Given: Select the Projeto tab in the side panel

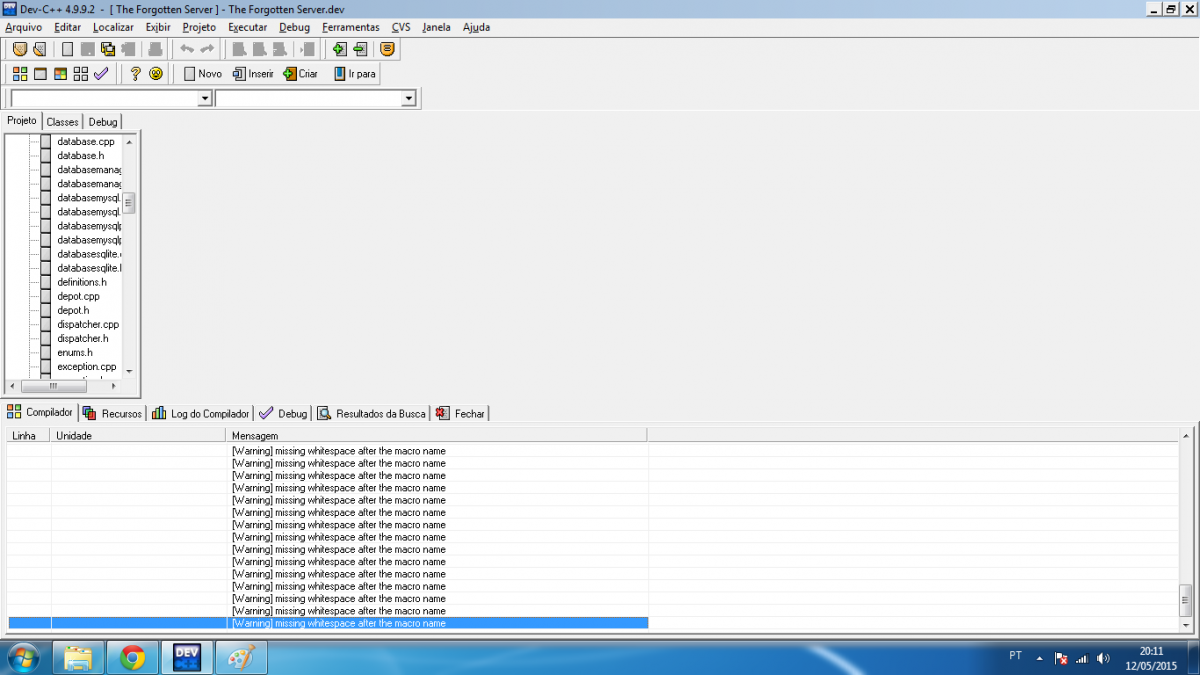Looking at the screenshot, I should click(22, 121).
